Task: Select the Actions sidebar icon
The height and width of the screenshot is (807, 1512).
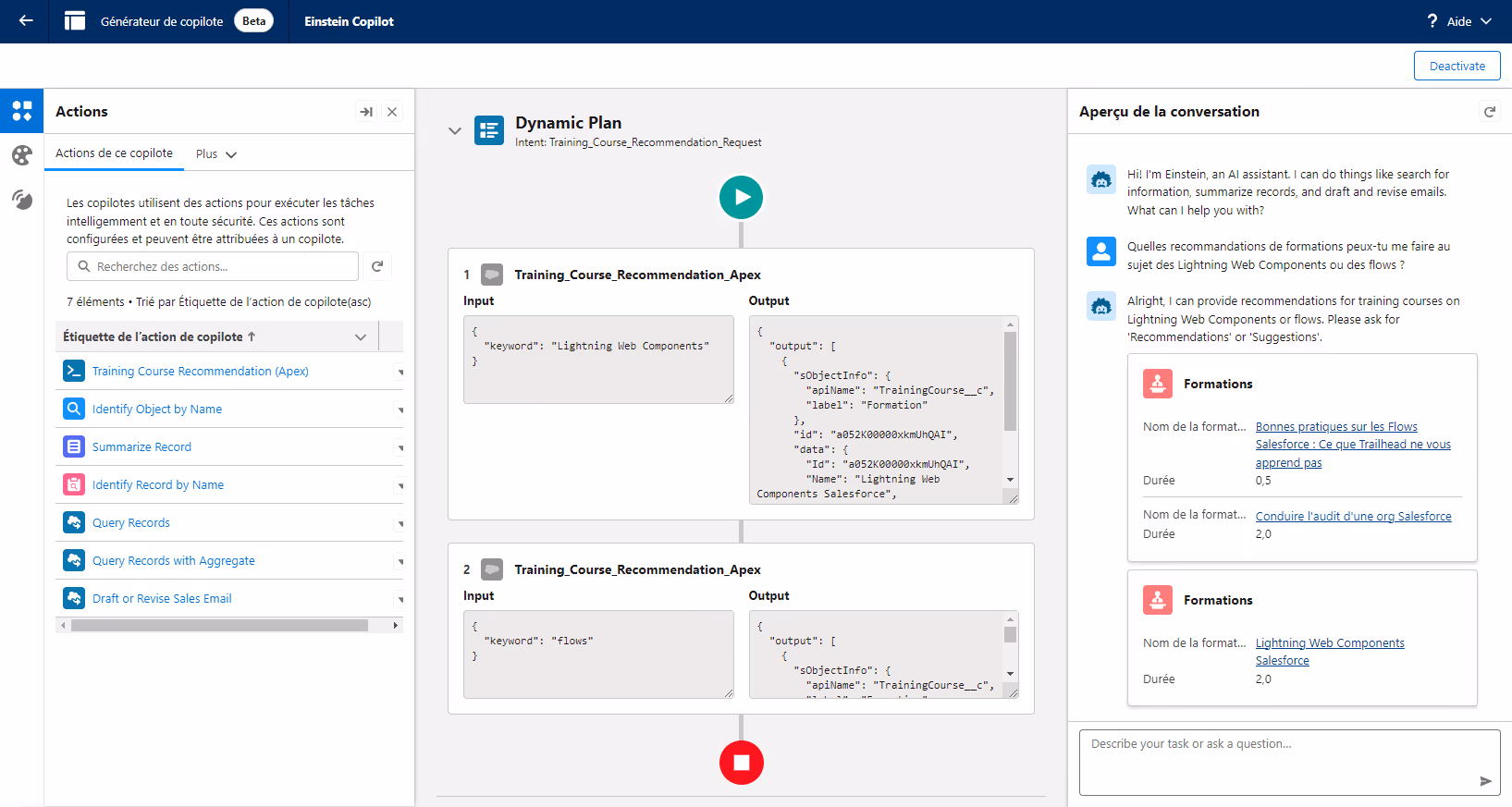Action: tap(22, 111)
